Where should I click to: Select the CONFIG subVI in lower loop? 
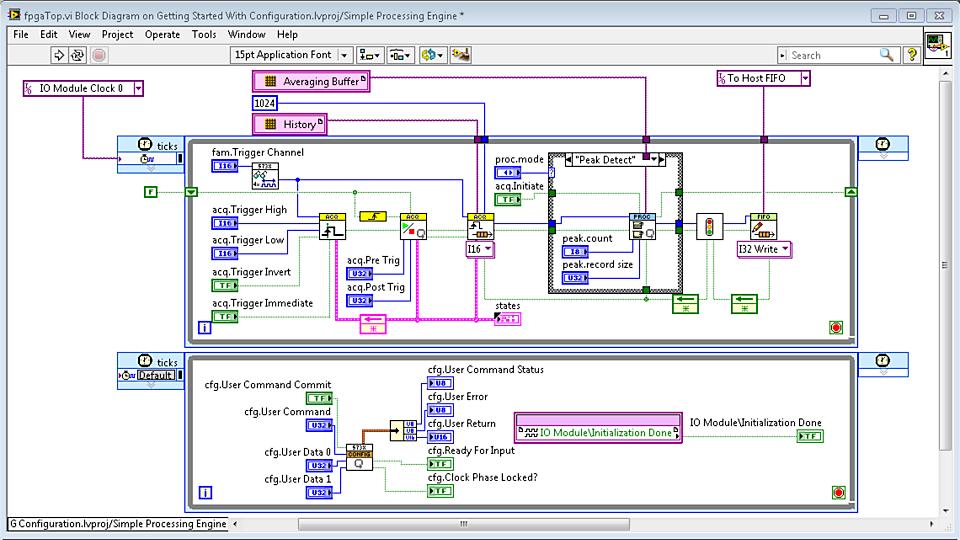[359, 457]
